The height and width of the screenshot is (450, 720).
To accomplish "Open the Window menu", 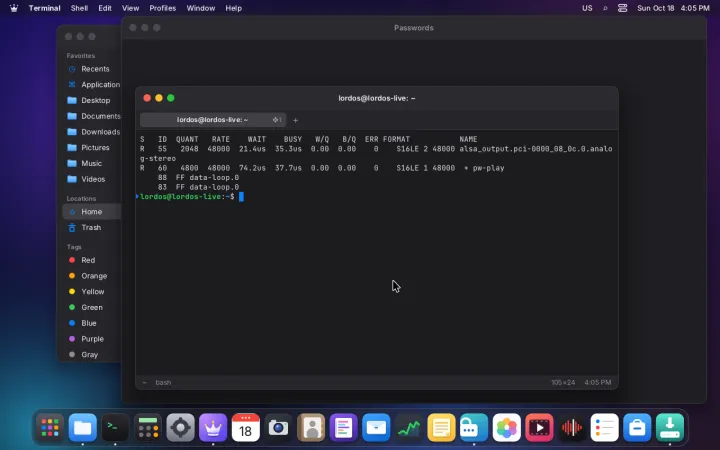I will 201,8.
